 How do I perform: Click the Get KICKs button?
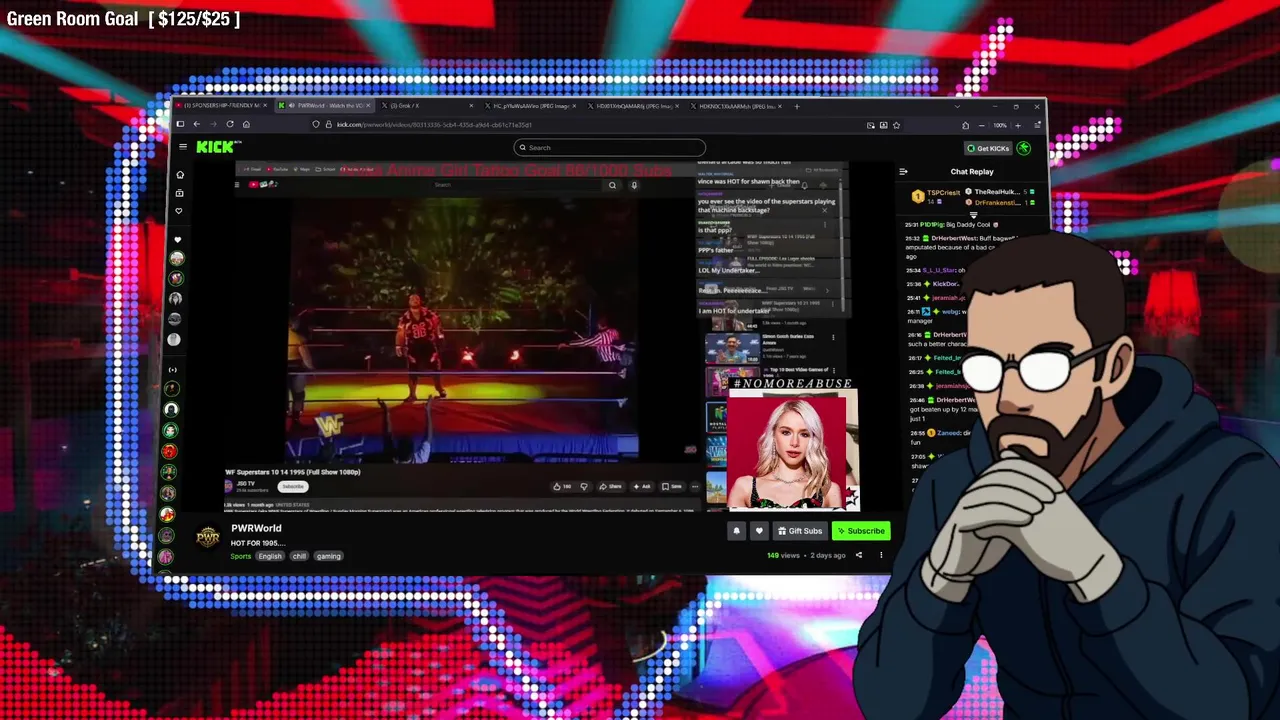988,148
